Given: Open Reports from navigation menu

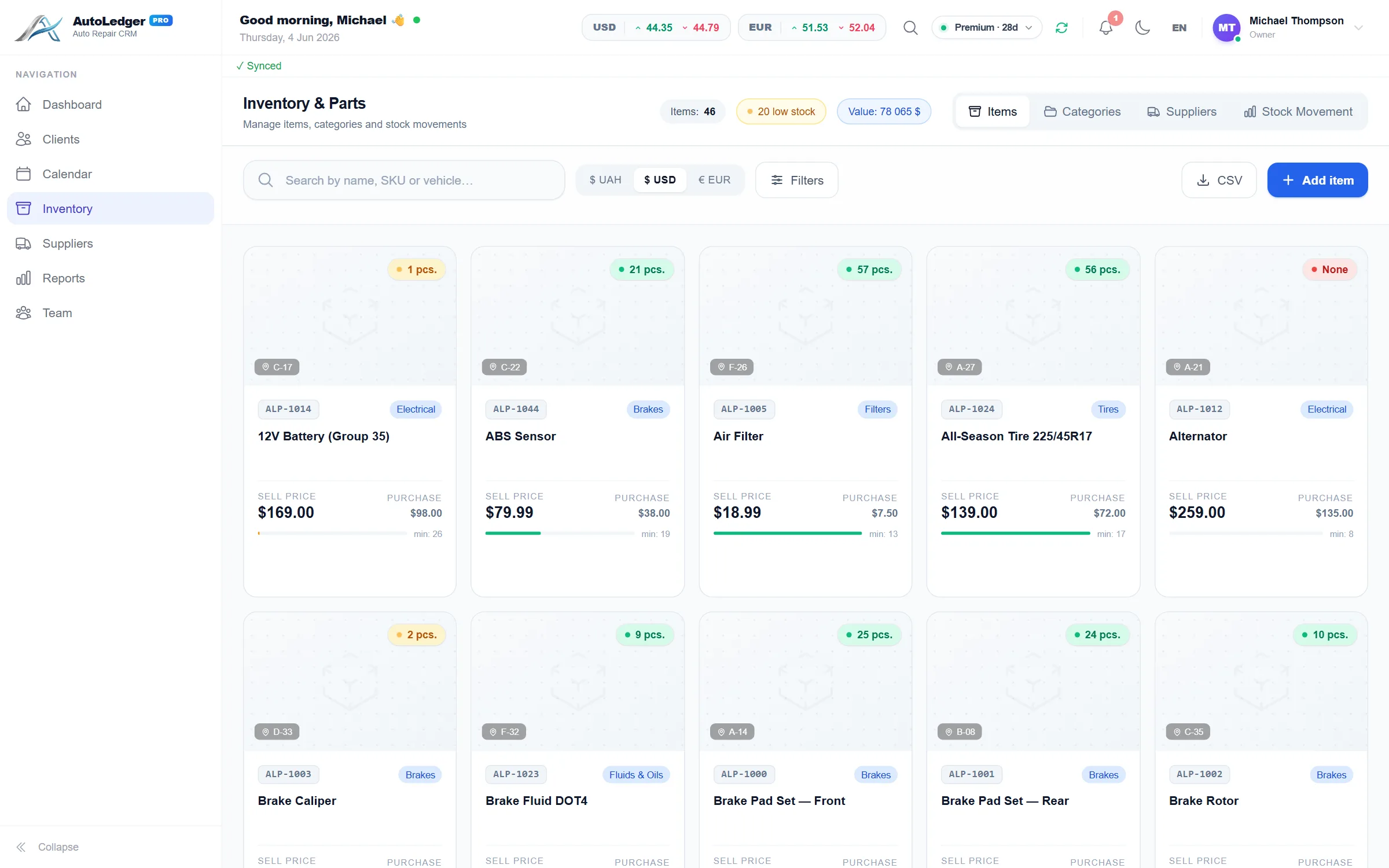Looking at the screenshot, I should (x=111, y=278).
